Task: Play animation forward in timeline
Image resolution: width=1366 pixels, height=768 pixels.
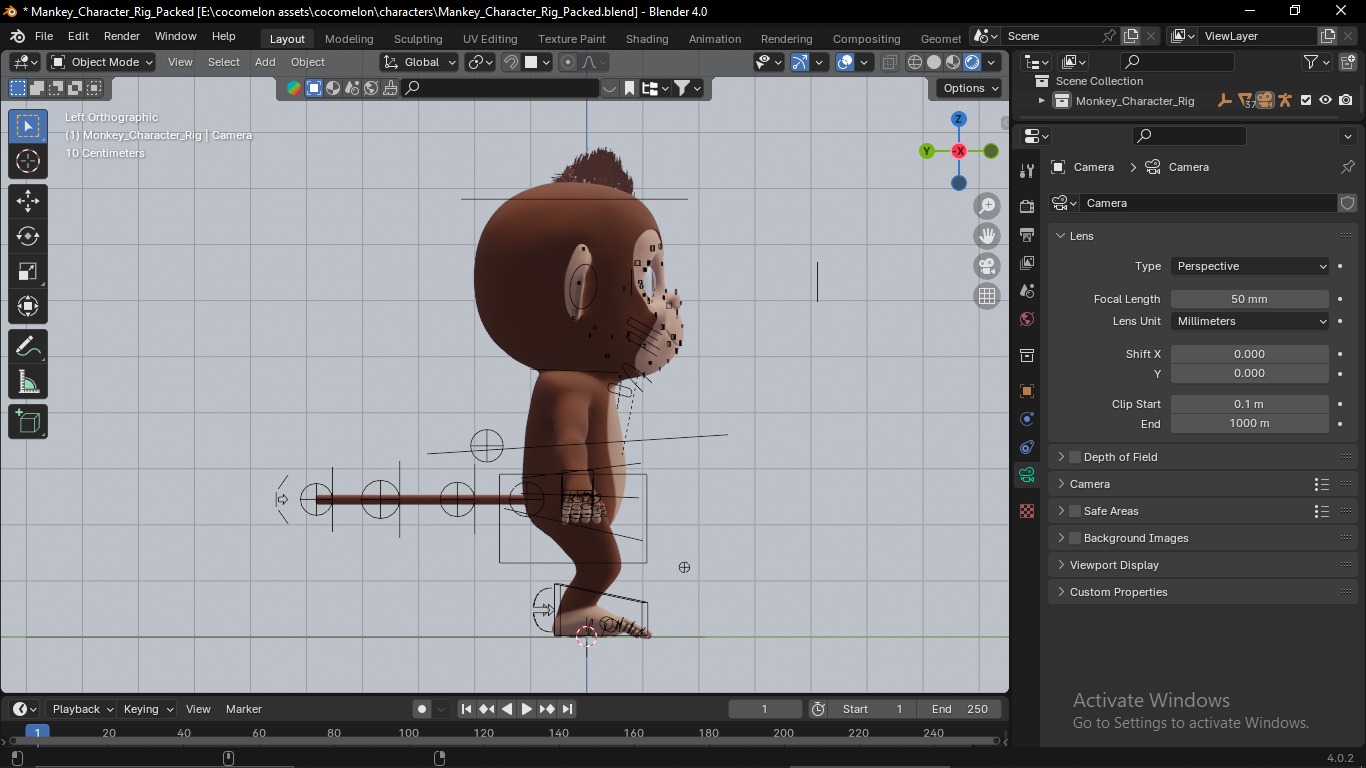Action: click(527, 709)
